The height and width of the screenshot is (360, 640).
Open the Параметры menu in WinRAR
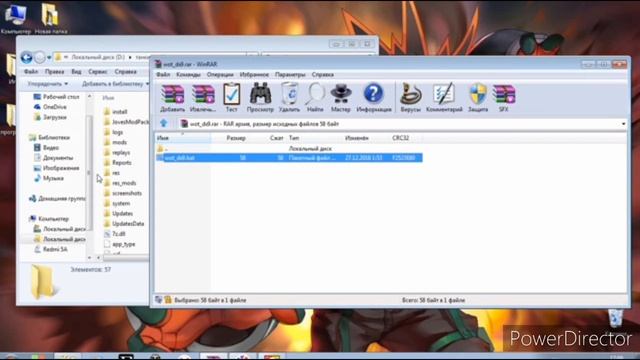pos(290,75)
